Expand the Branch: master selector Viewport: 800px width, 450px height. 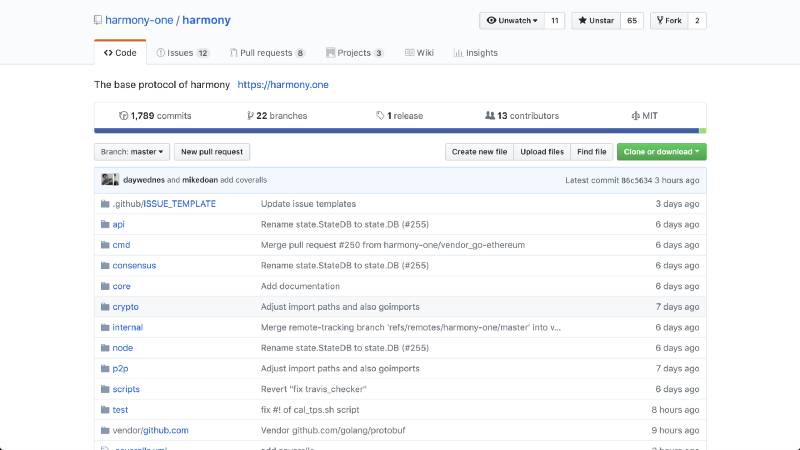[x=131, y=152]
